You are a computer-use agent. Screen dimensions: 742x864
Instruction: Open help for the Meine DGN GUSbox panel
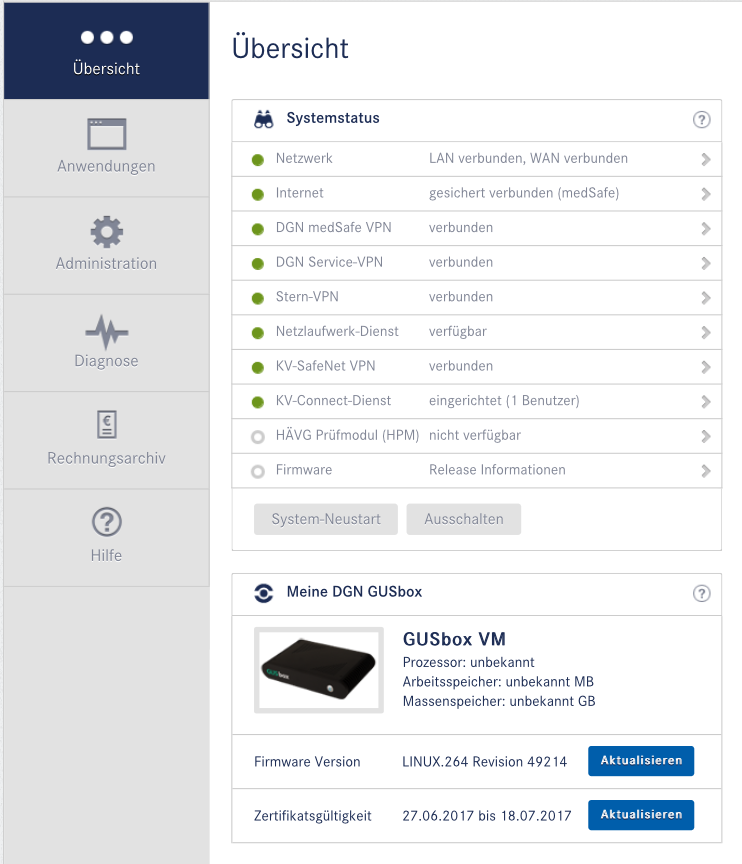701,593
